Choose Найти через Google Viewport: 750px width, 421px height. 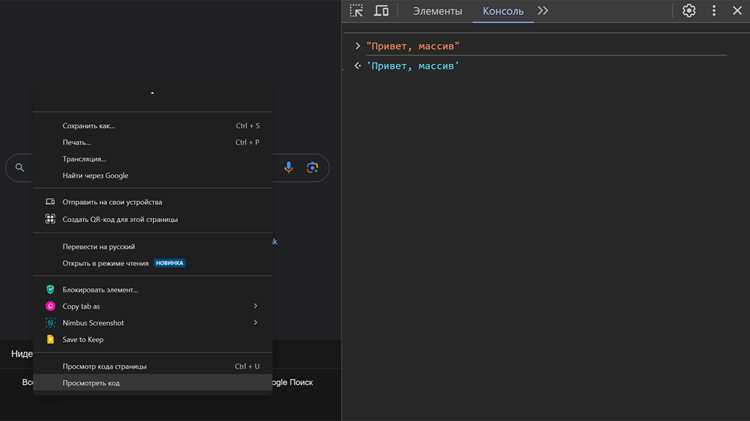(153, 176)
